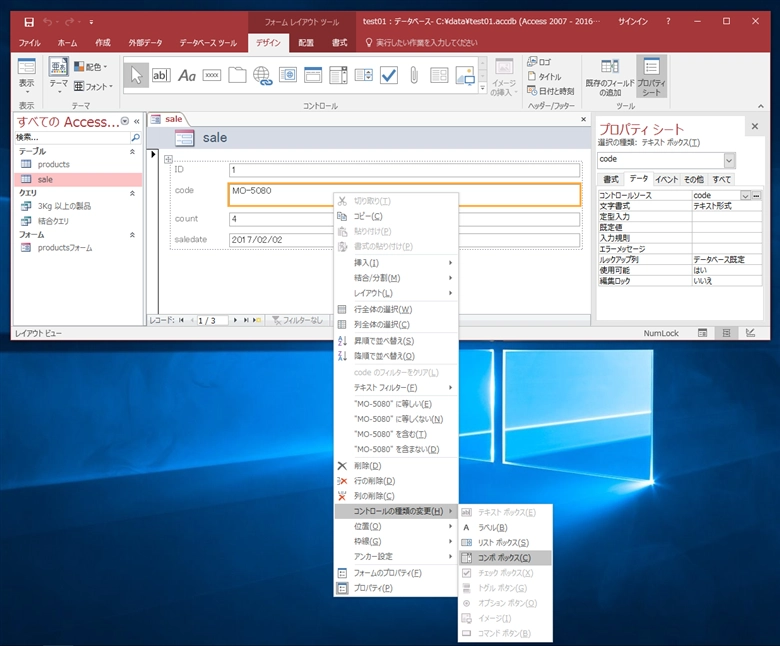Click the record number field 1 / 3
The image size is (780, 646).
(212, 321)
